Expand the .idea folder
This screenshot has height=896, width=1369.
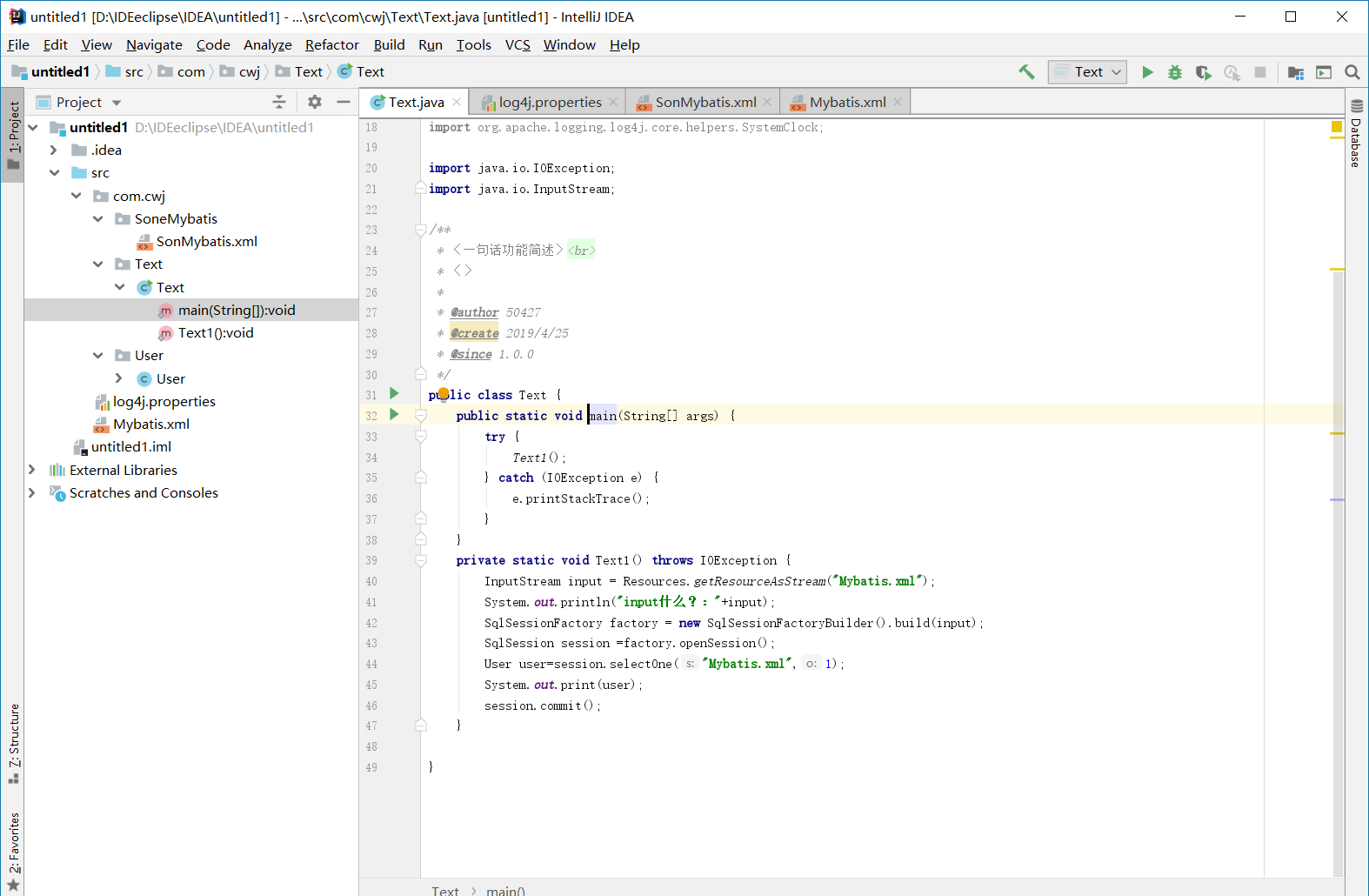click(x=54, y=150)
